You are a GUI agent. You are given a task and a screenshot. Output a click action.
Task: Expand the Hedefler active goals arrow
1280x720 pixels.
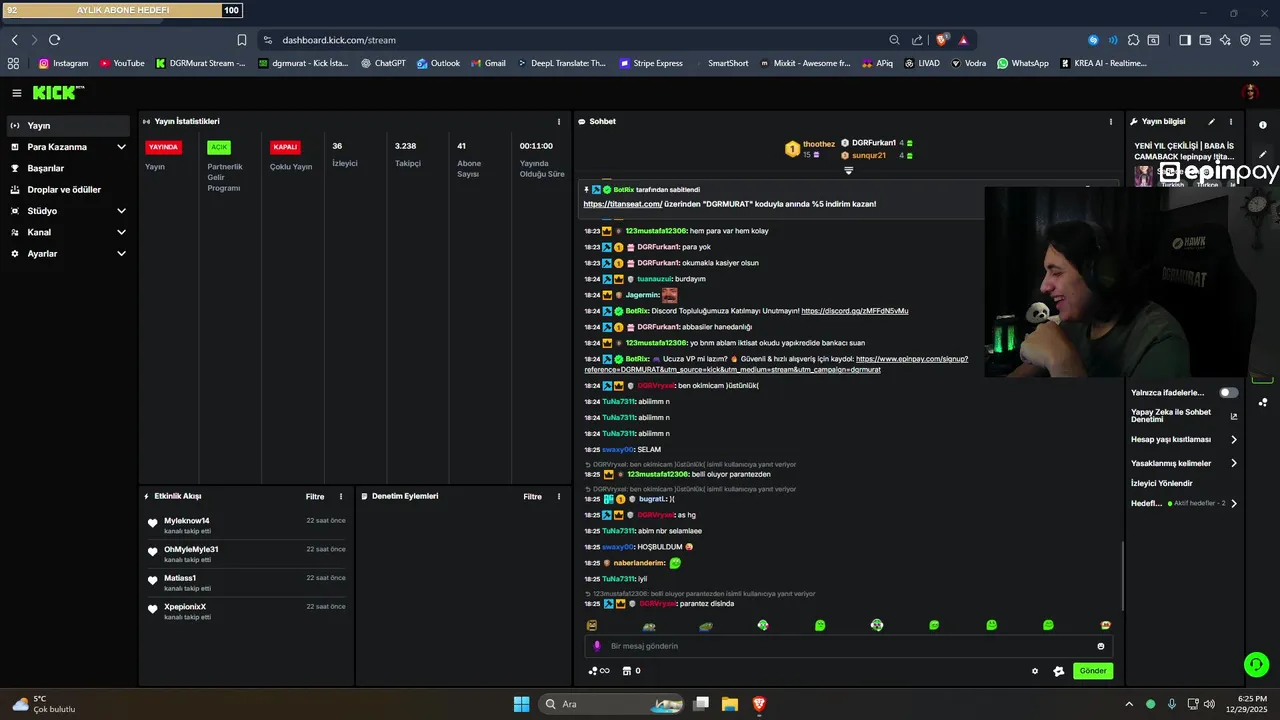coord(1234,503)
